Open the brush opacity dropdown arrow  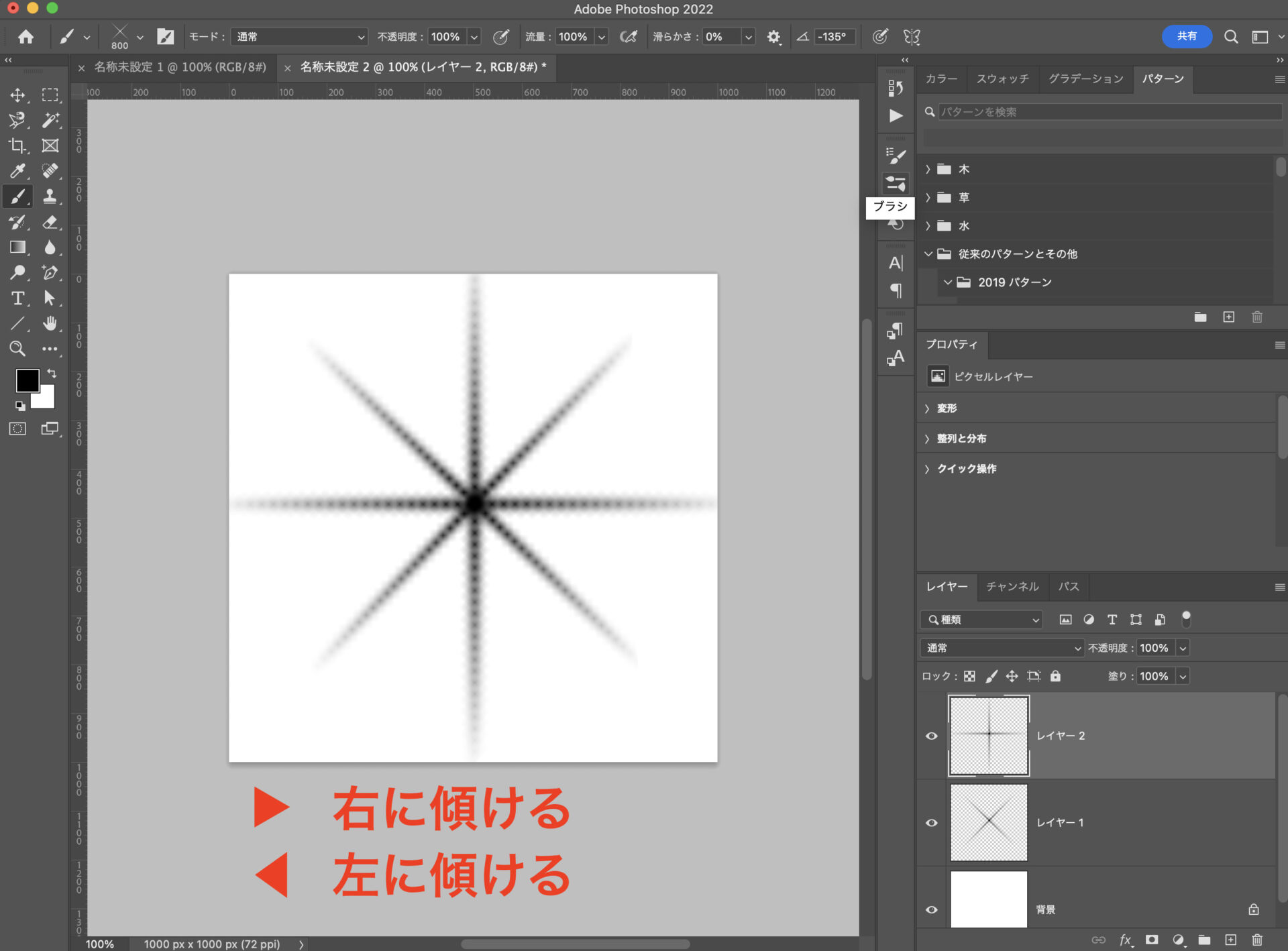point(474,37)
